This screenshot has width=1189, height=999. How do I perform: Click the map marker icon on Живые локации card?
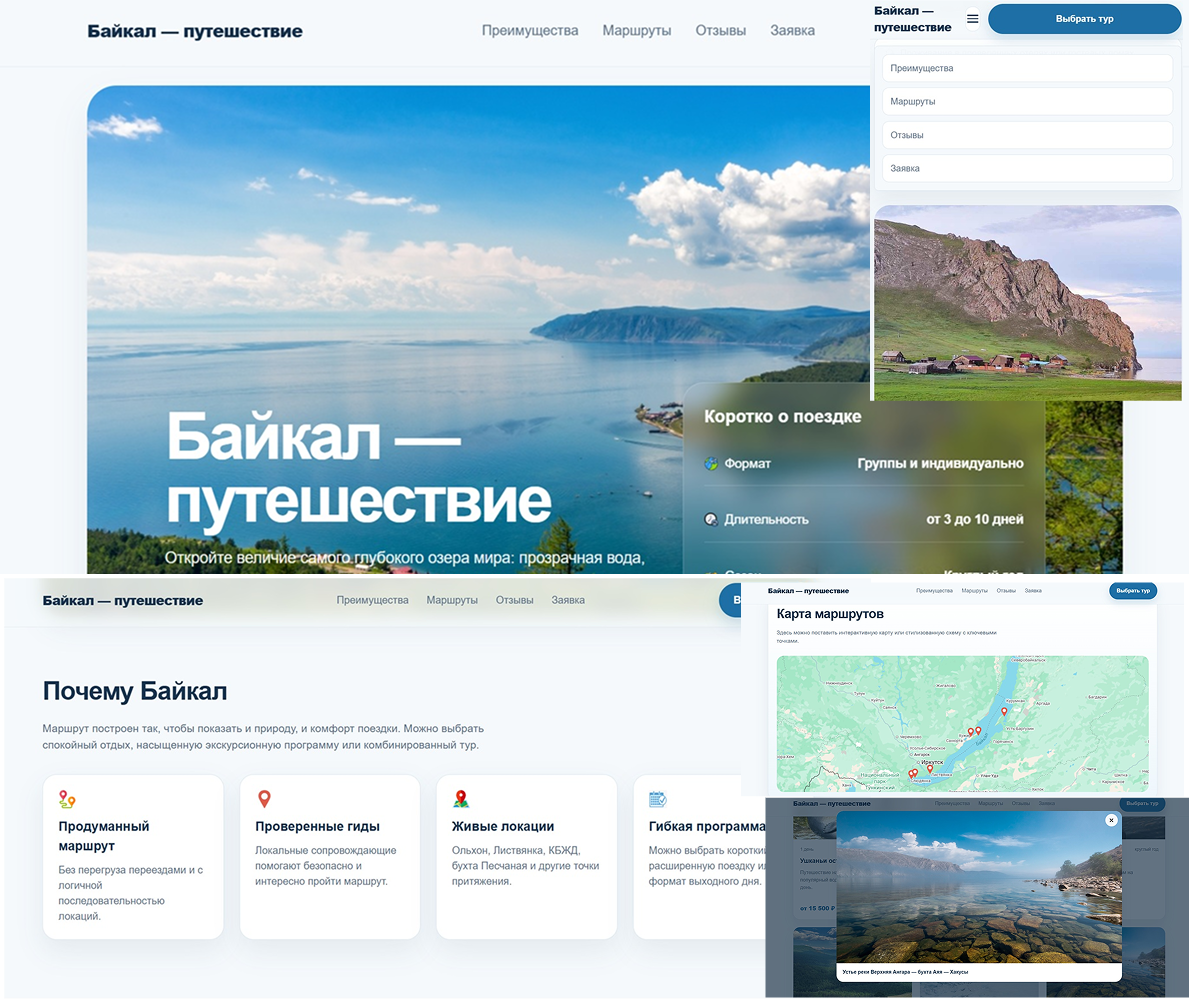pos(460,799)
